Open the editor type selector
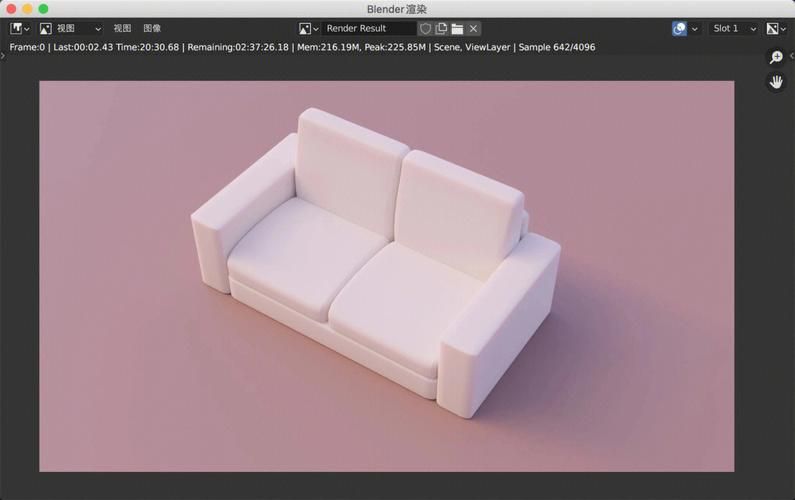 pyautogui.click(x=20, y=28)
